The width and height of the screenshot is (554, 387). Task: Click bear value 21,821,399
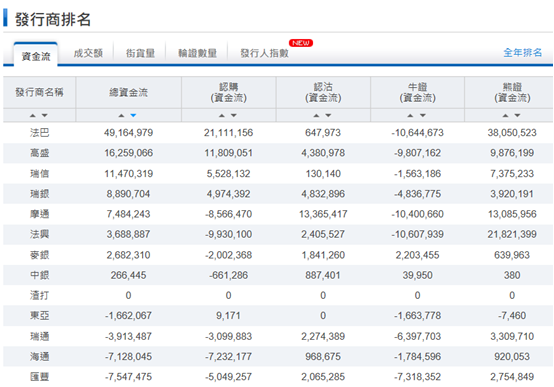pyautogui.click(x=512, y=234)
